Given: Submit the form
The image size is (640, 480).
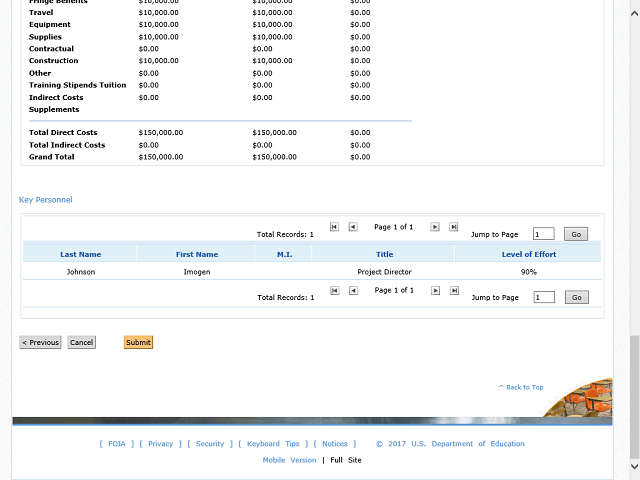Looking at the screenshot, I should click(138, 342).
